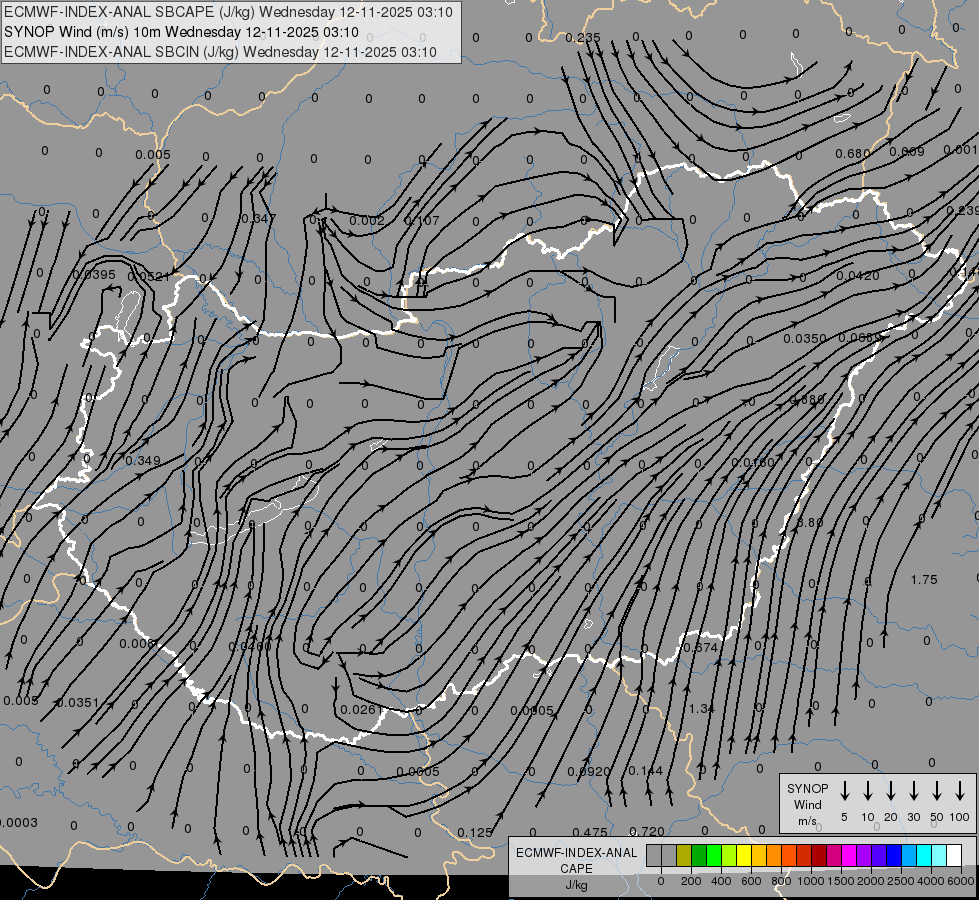Click the 0.0395 map value
Image resolution: width=979 pixels, height=900 pixels.
(x=94, y=275)
